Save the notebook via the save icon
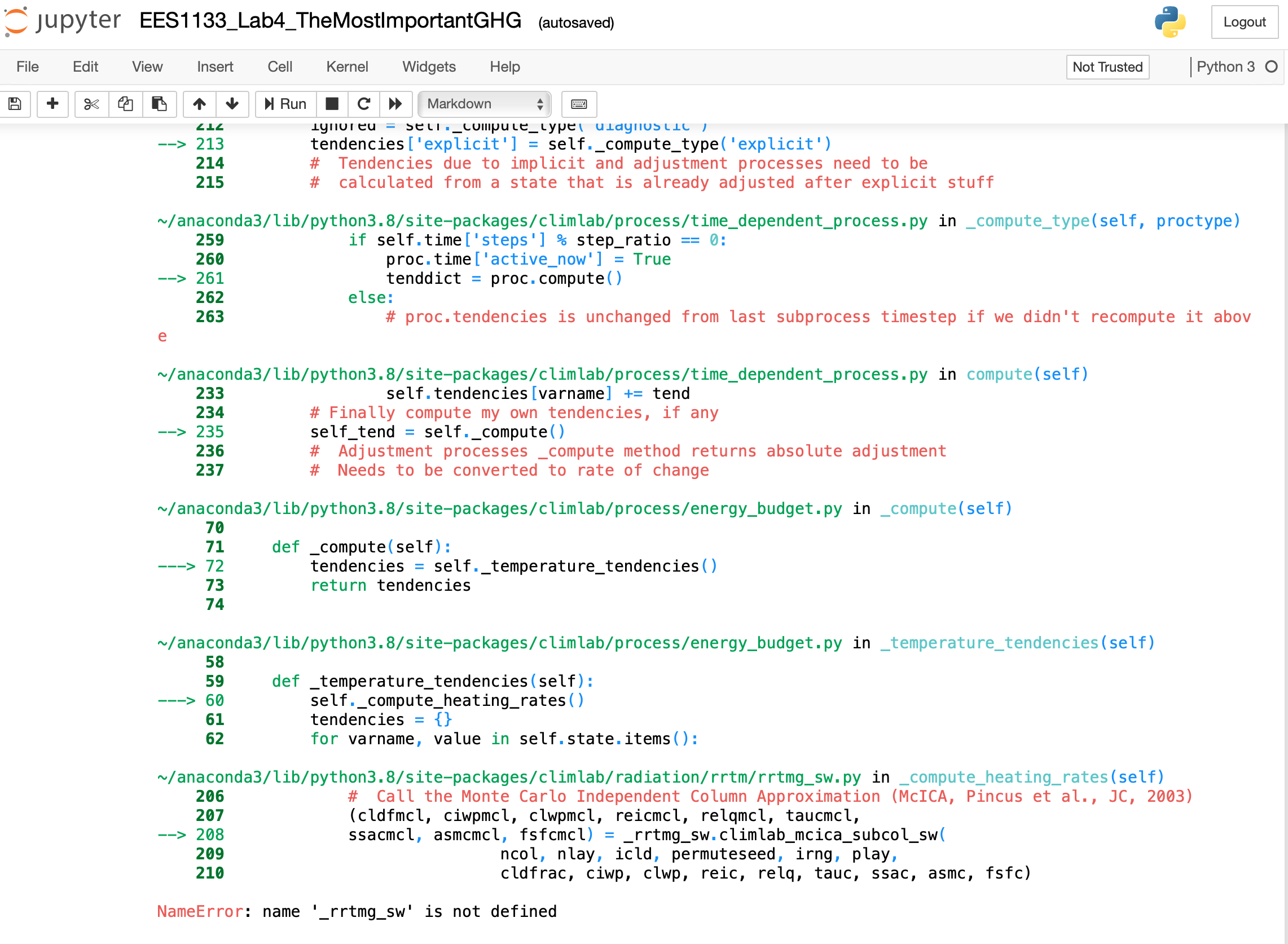Screen dimensions: 1288x944 point(15,104)
